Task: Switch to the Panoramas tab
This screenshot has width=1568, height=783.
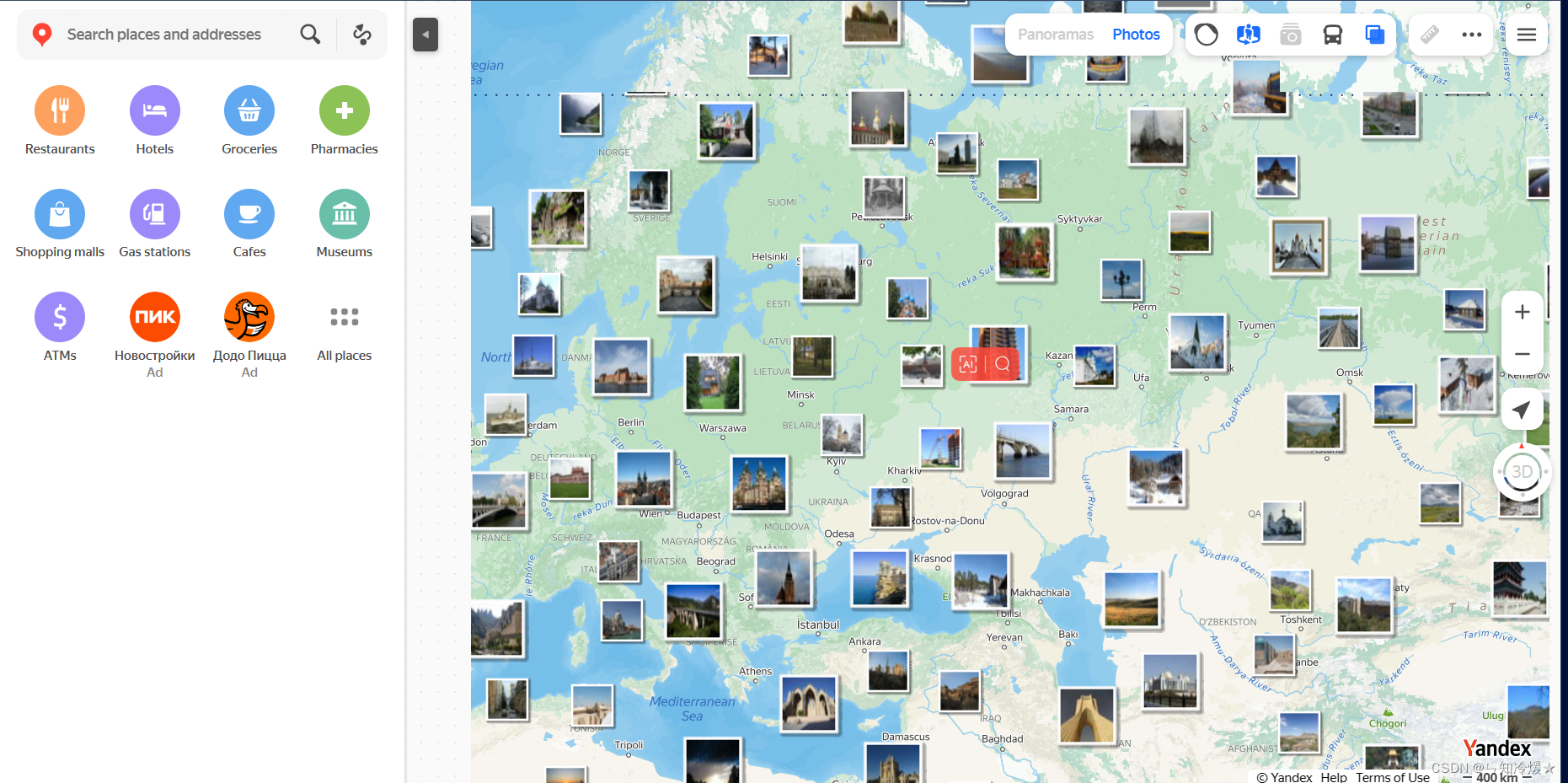Action: [1056, 35]
